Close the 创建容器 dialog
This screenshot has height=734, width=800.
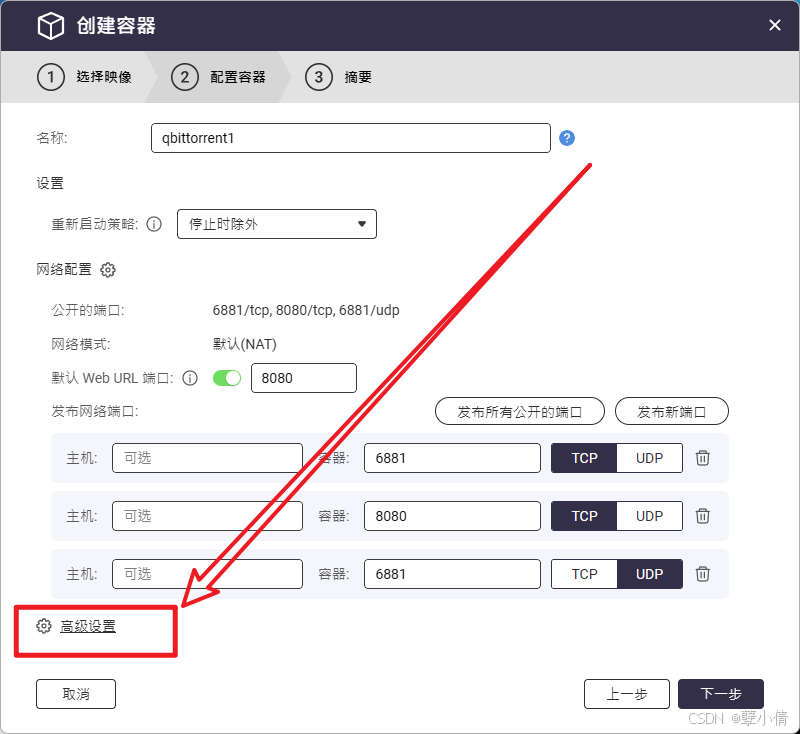pos(774,25)
